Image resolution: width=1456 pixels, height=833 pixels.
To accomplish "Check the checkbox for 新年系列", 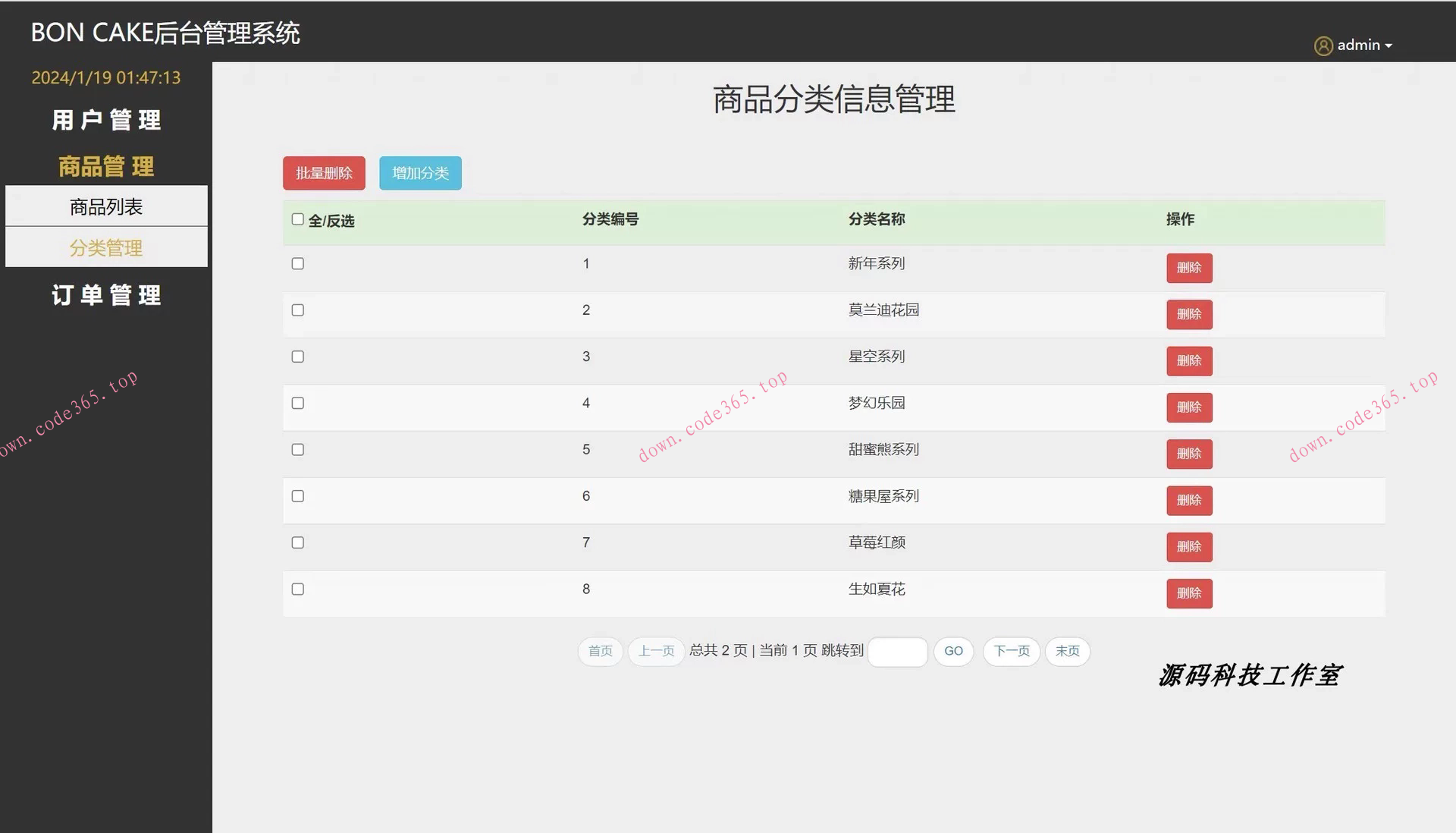I will click(x=297, y=263).
